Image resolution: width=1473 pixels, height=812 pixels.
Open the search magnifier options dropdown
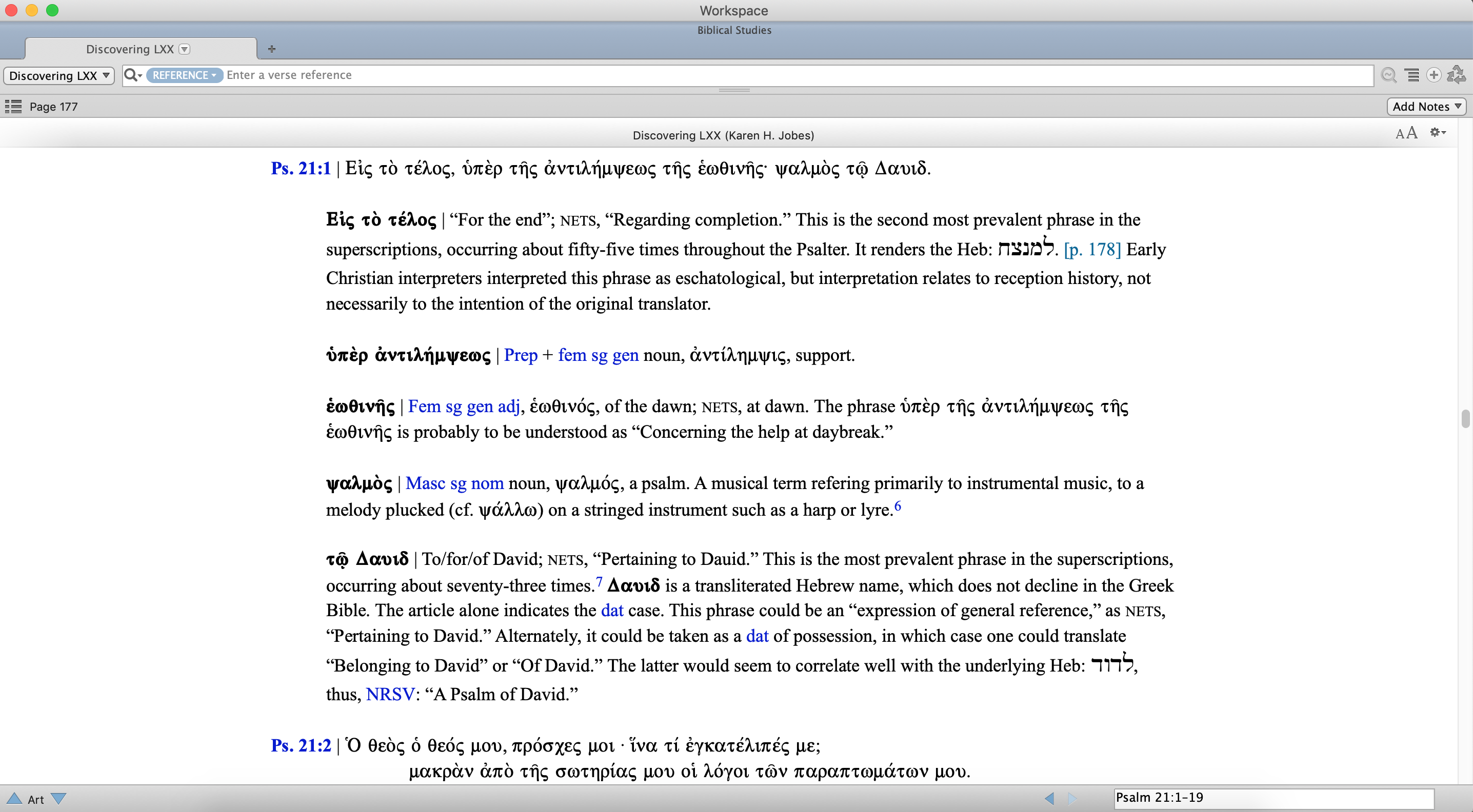pyautogui.click(x=133, y=75)
